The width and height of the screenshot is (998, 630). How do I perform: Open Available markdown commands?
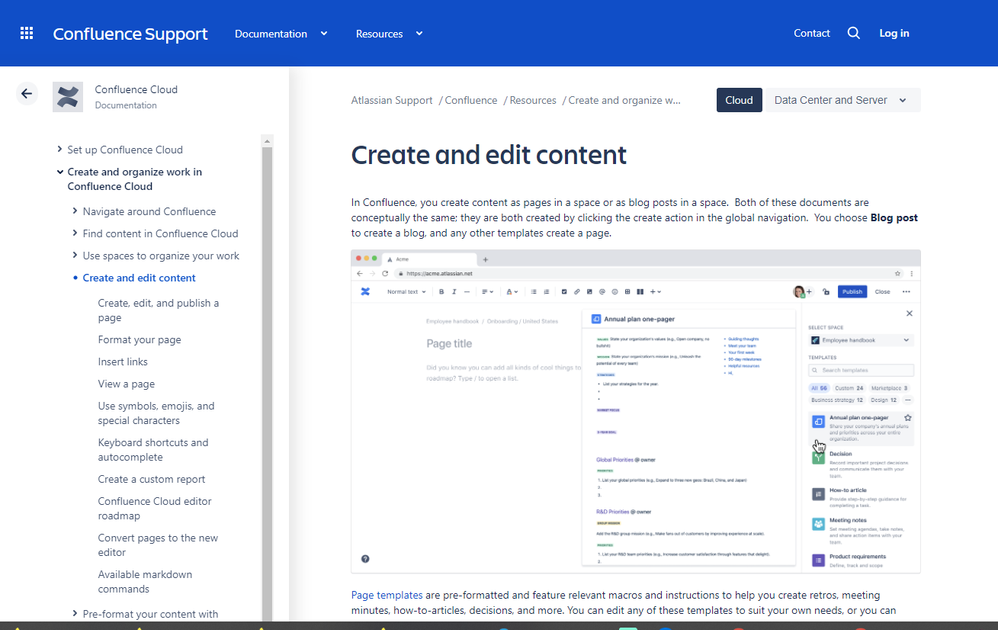pos(145,582)
